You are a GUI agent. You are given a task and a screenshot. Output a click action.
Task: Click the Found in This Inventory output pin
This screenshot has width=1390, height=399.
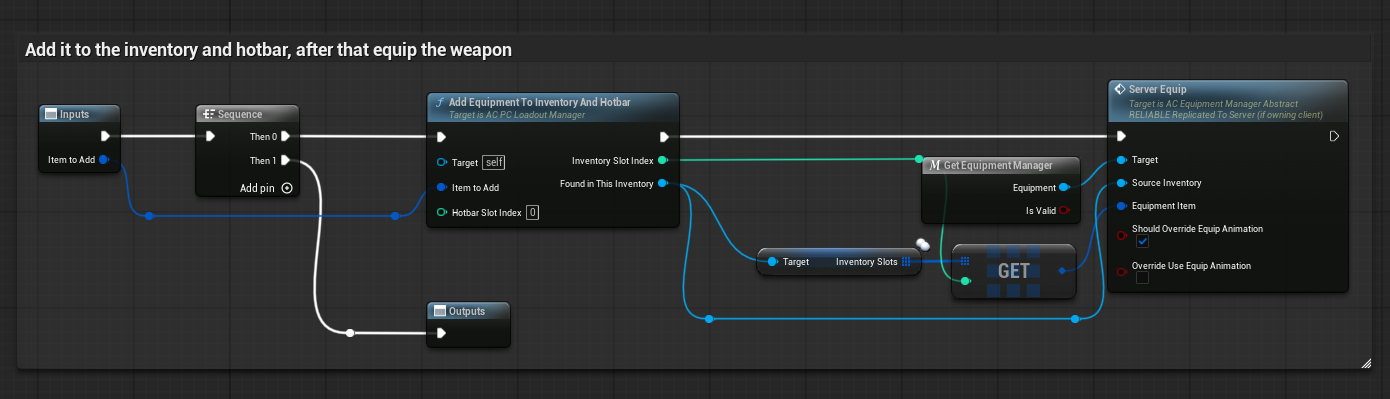tap(663, 183)
